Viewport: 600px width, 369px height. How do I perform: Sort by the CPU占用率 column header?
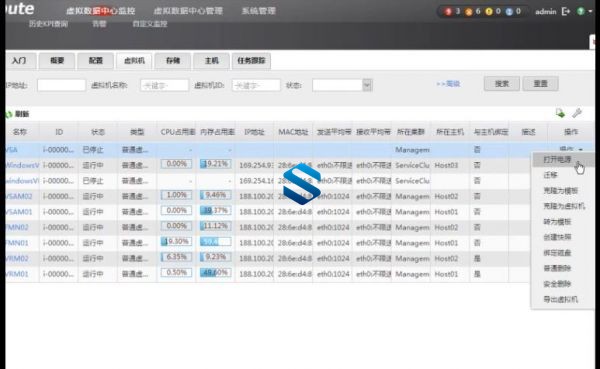178,132
